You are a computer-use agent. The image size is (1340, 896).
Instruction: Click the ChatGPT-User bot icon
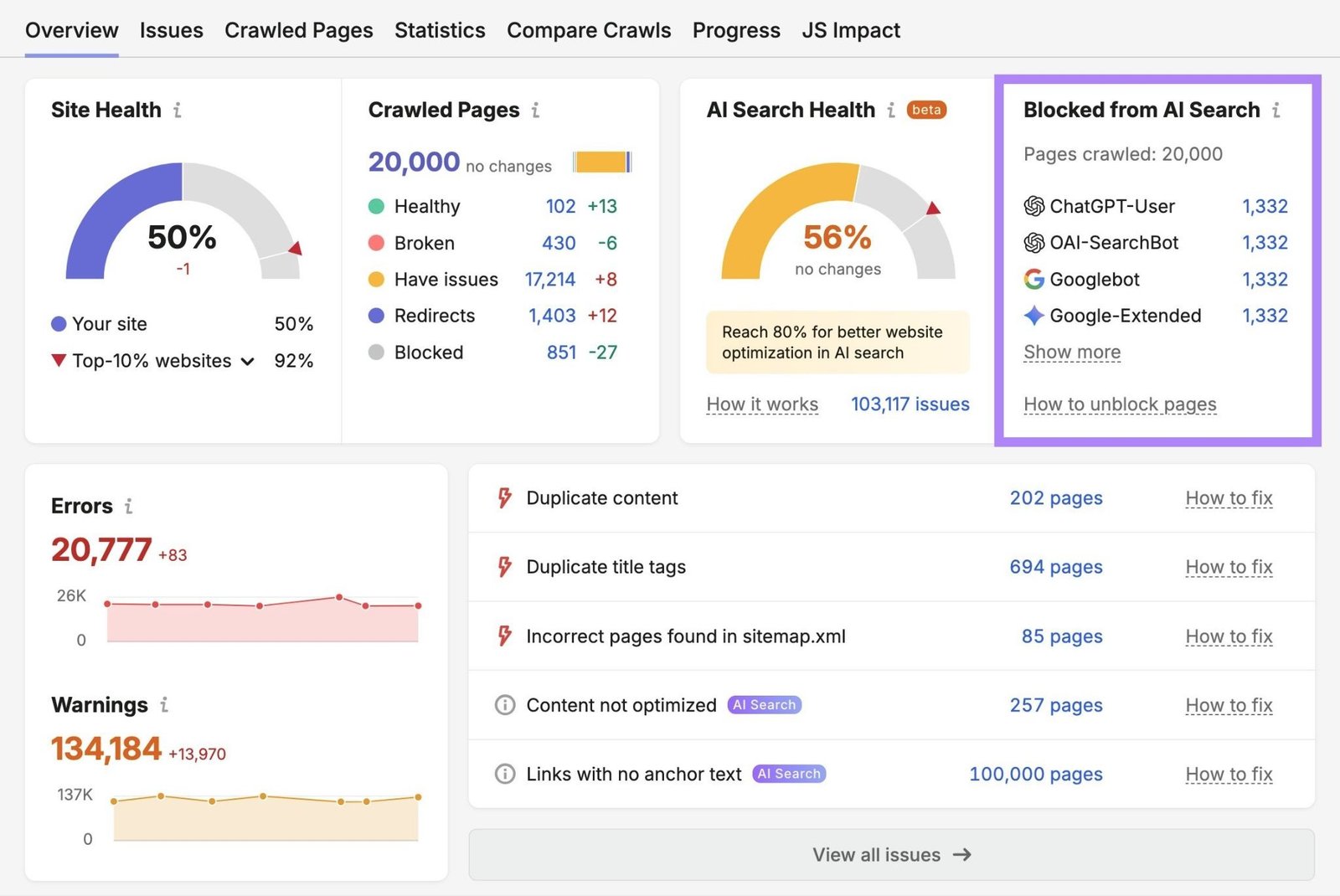(x=1034, y=206)
